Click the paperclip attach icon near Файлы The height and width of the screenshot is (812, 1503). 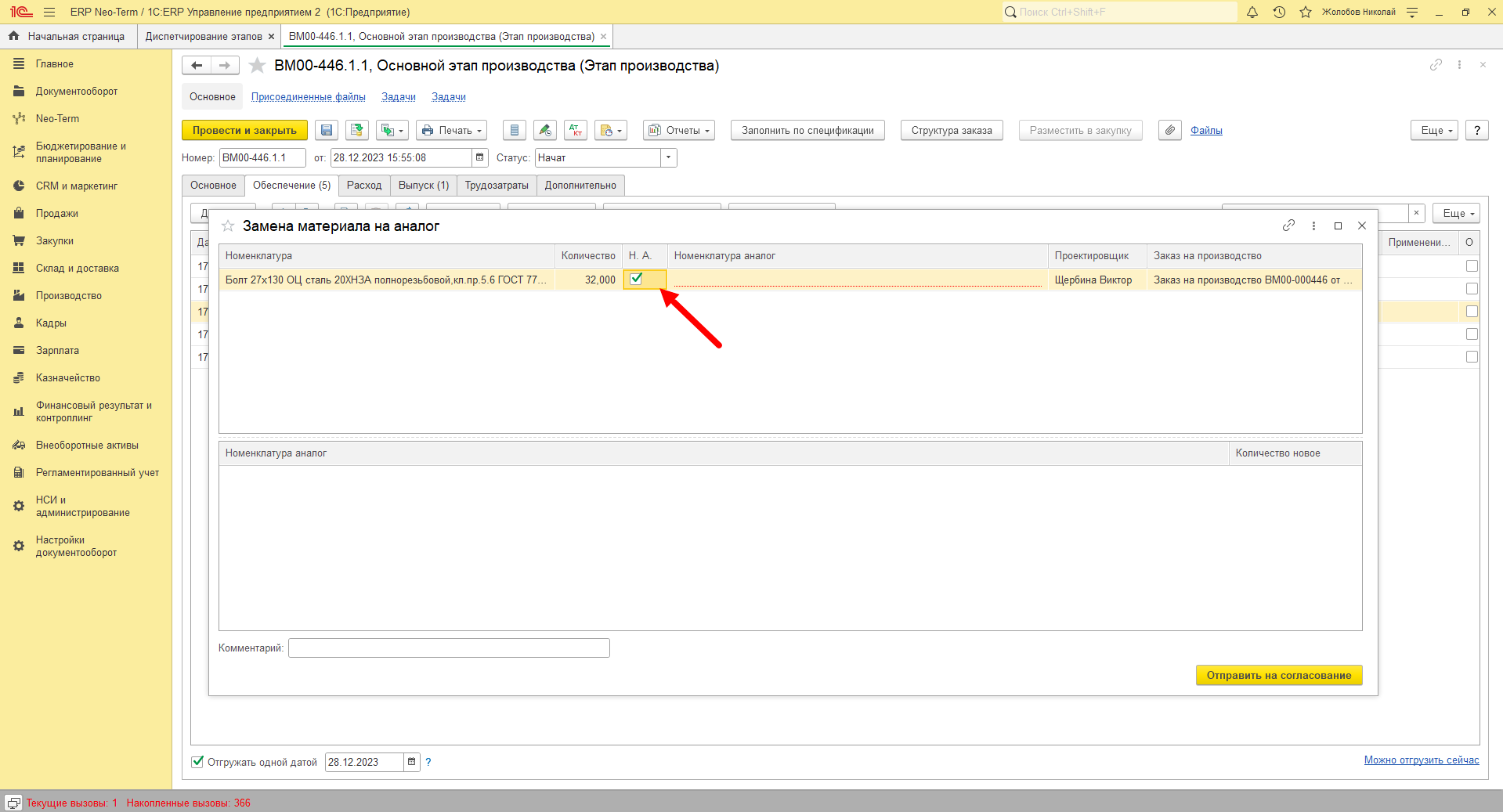click(x=1170, y=131)
